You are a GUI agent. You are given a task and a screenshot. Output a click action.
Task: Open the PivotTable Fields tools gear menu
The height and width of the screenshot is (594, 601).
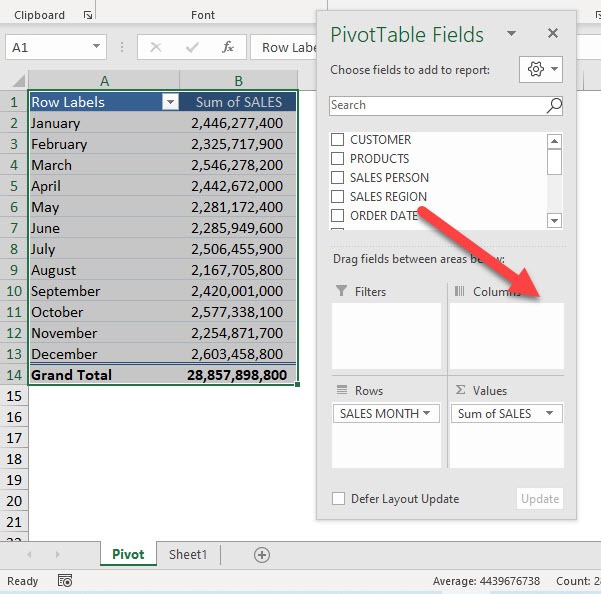[540, 69]
